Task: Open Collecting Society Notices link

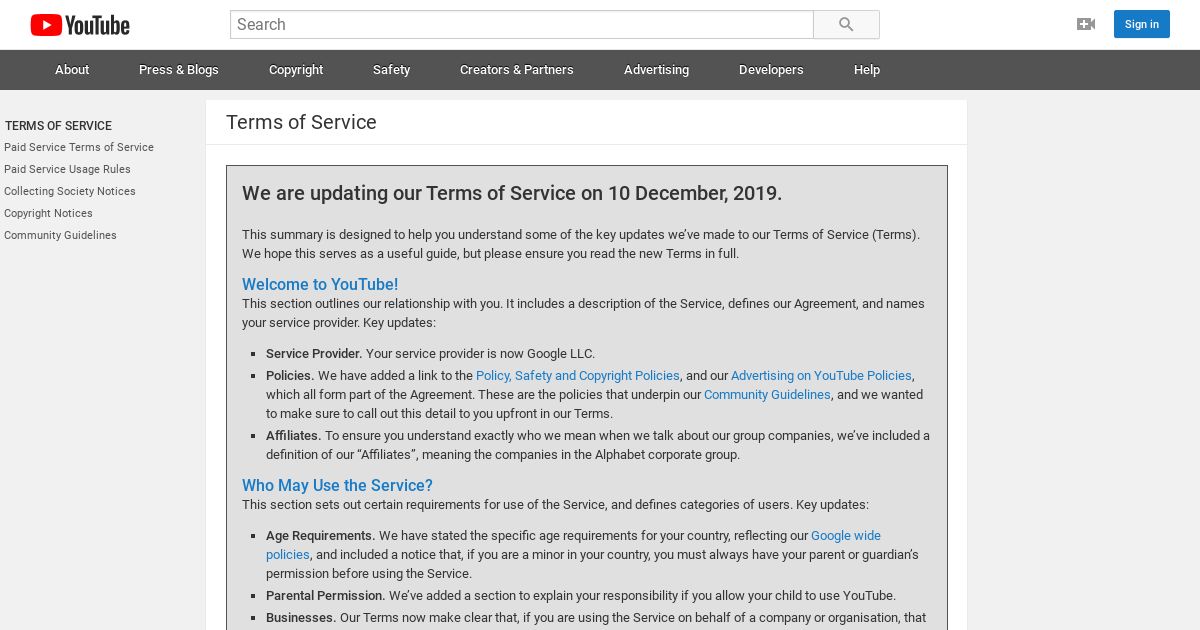Action: click(70, 191)
